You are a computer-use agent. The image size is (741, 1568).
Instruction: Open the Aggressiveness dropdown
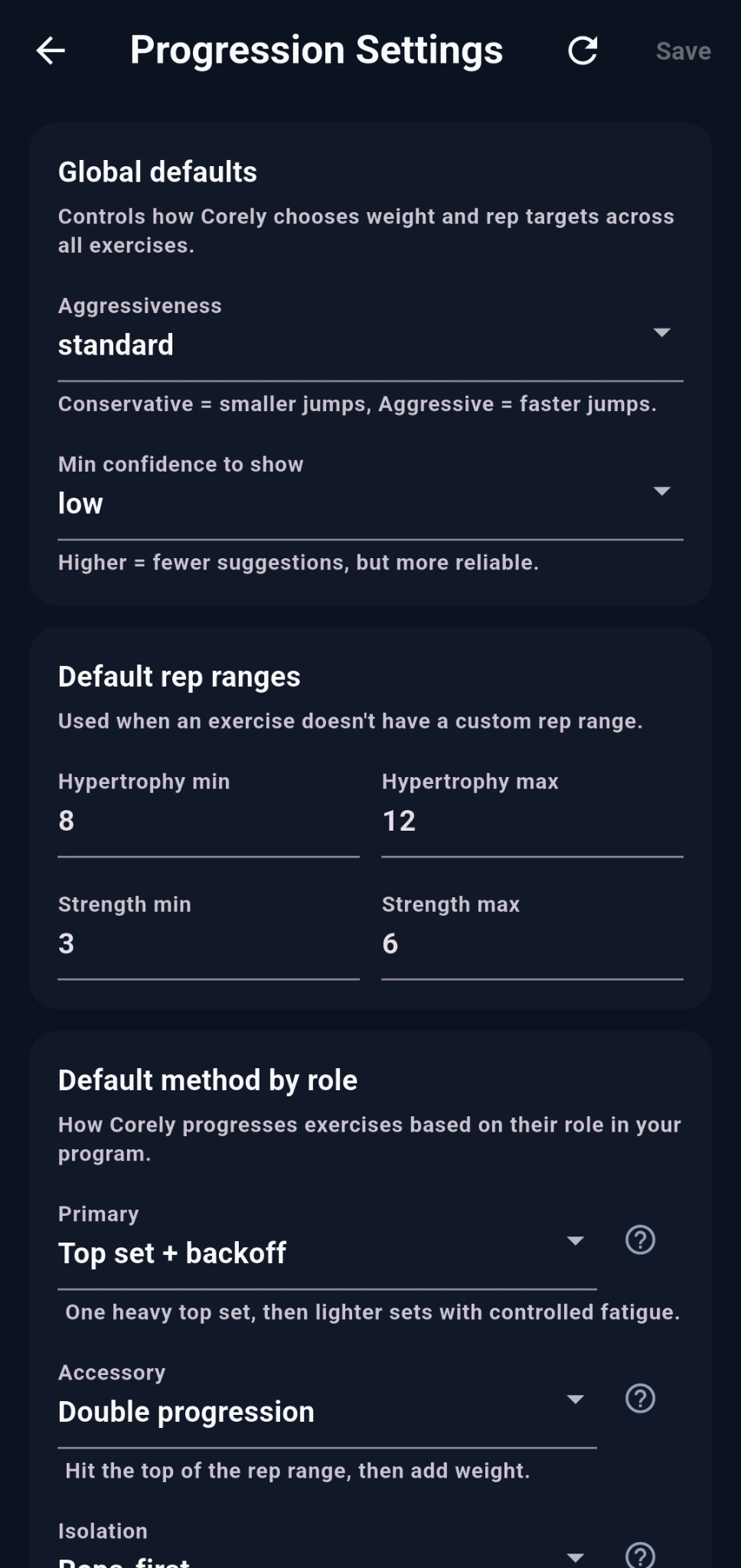coord(663,332)
